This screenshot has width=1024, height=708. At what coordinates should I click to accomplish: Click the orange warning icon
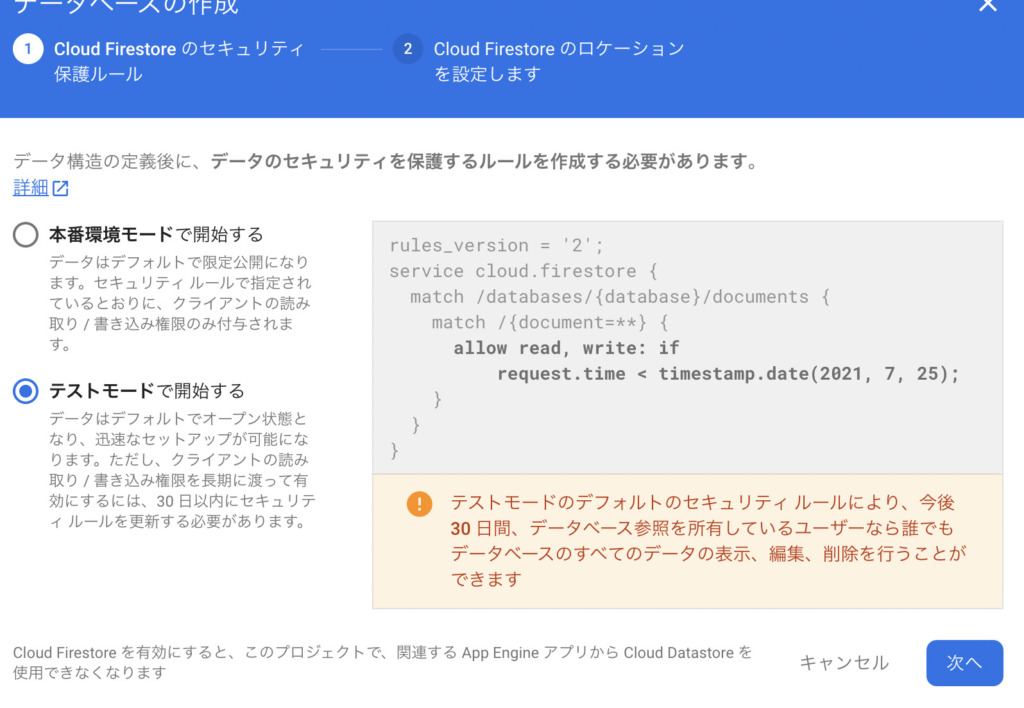pyautogui.click(x=419, y=504)
